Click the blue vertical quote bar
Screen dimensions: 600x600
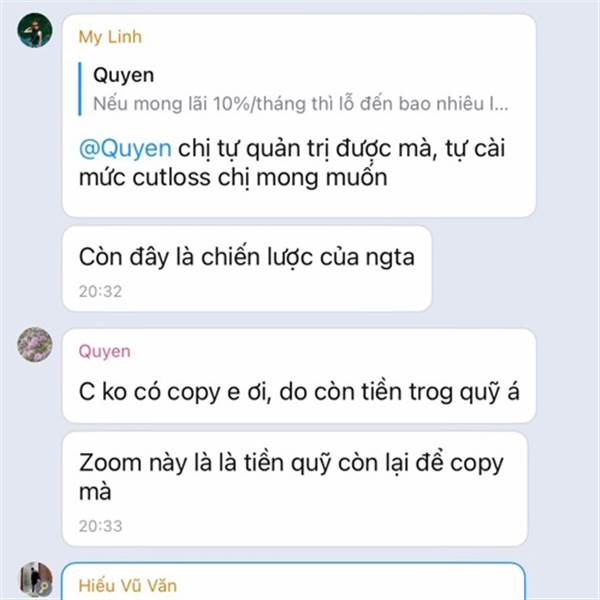pos(80,89)
